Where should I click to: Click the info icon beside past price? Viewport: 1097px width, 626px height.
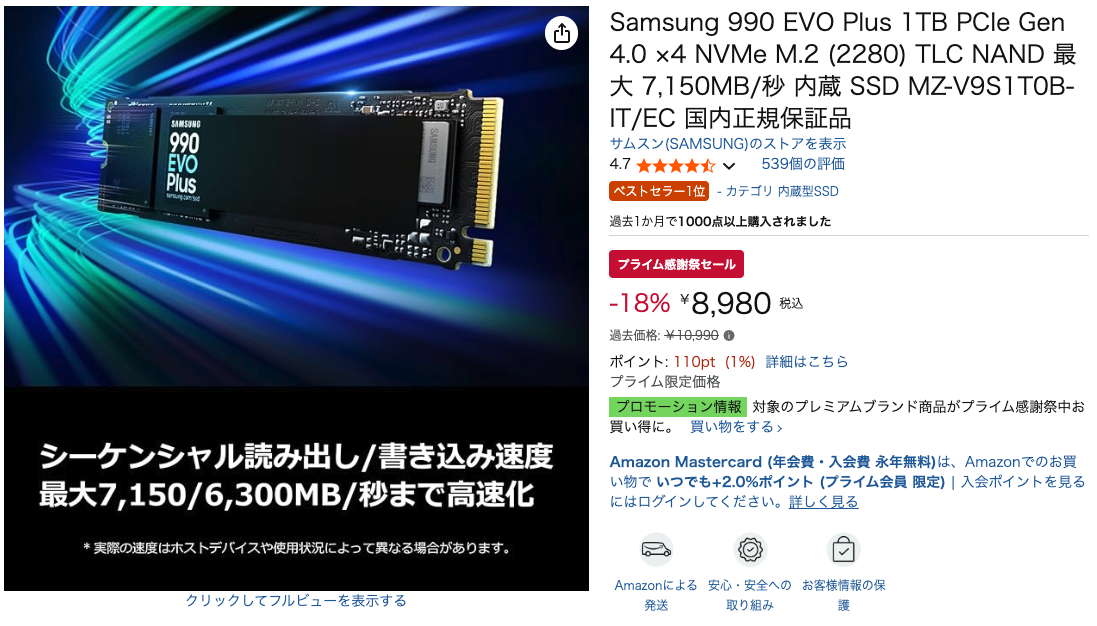pos(729,336)
